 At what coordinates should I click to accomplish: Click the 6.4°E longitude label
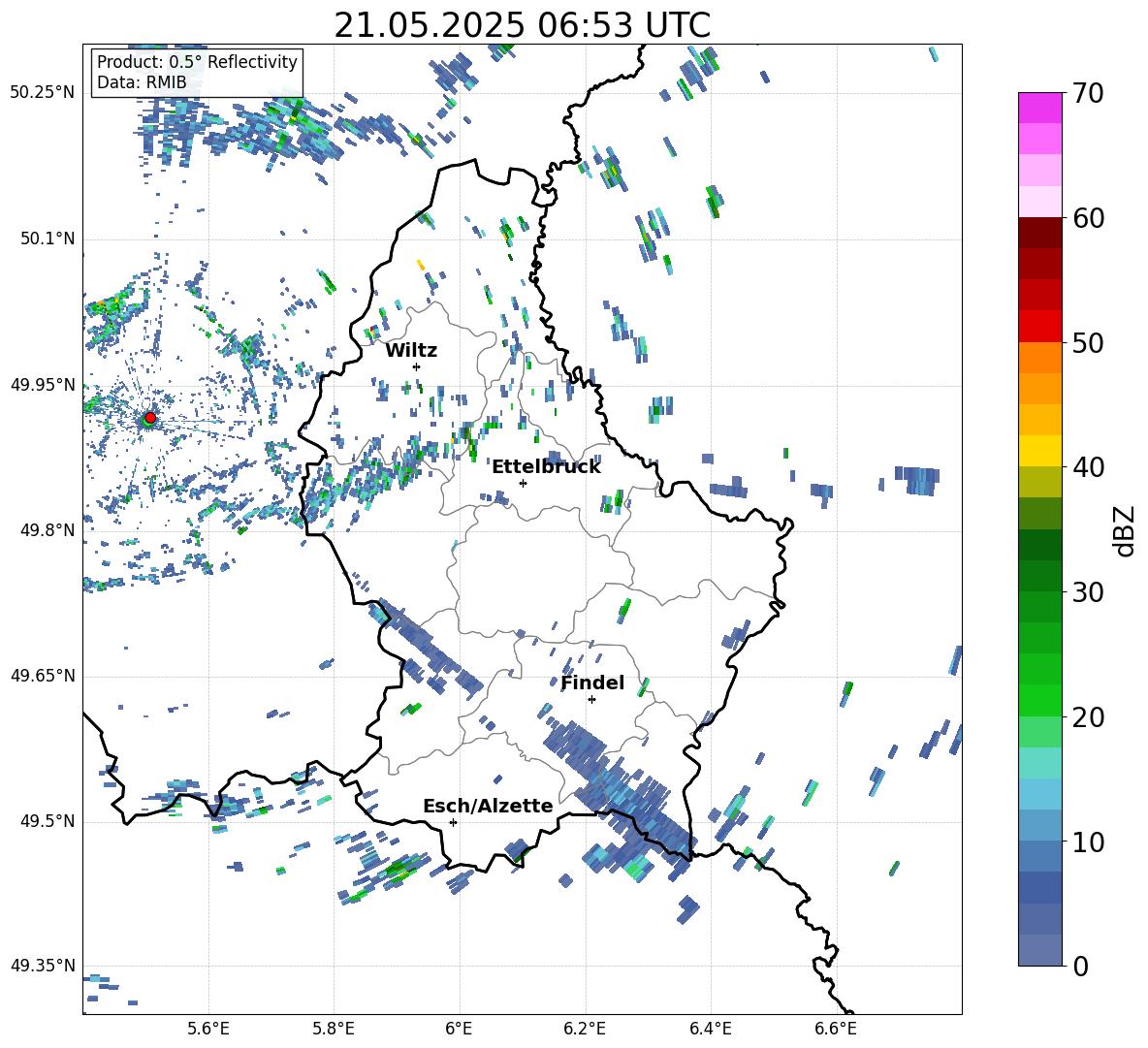click(x=711, y=1029)
